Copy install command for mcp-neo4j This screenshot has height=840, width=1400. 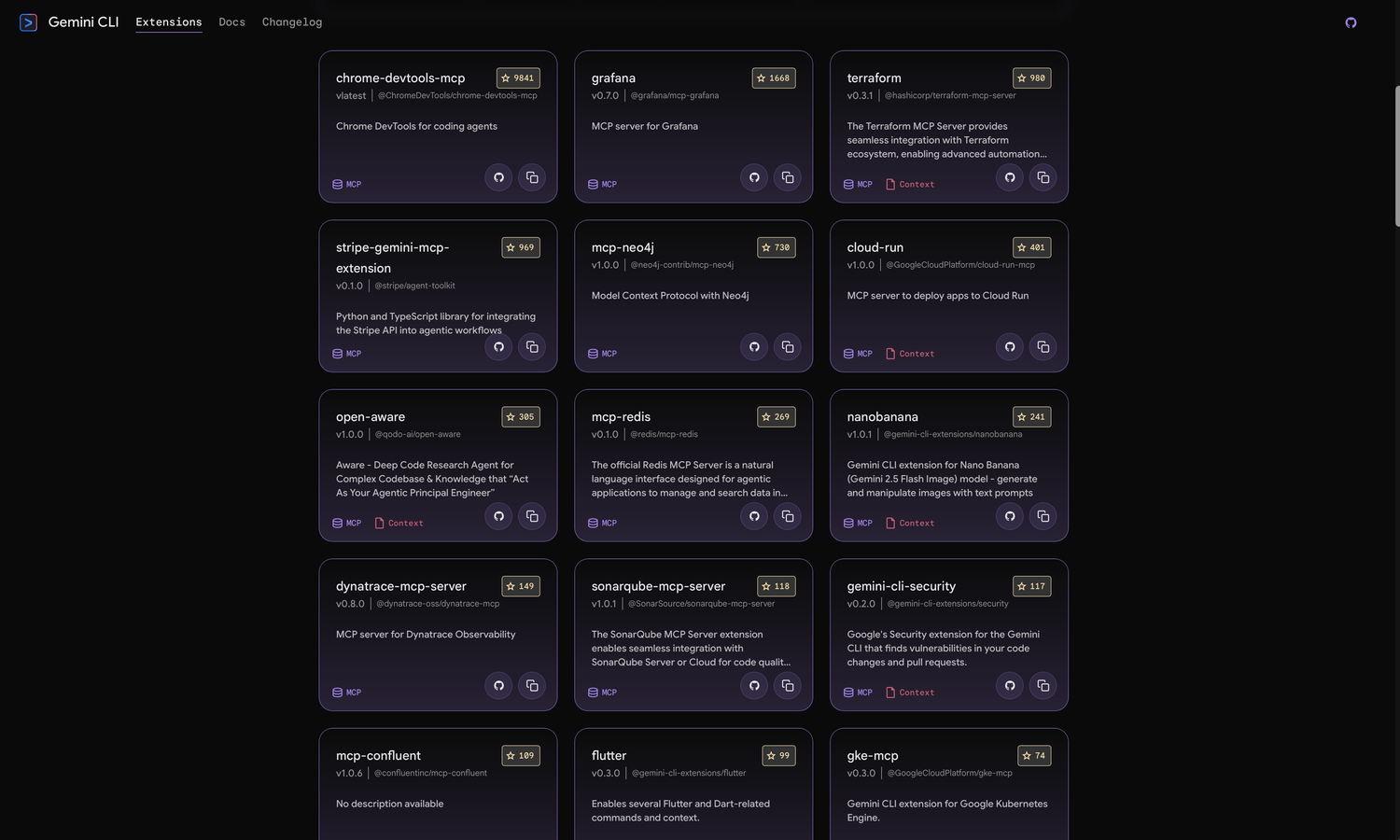pyautogui.click(x=788, y=347)
